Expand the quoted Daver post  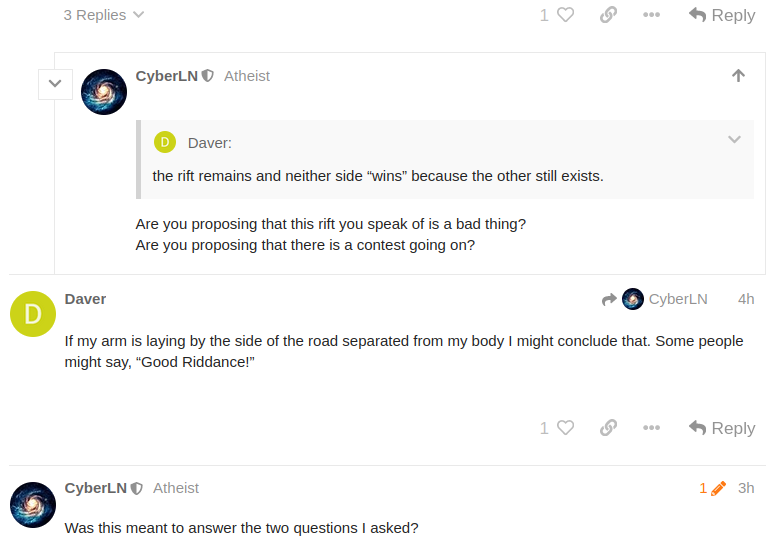click(x=734, y=140)
